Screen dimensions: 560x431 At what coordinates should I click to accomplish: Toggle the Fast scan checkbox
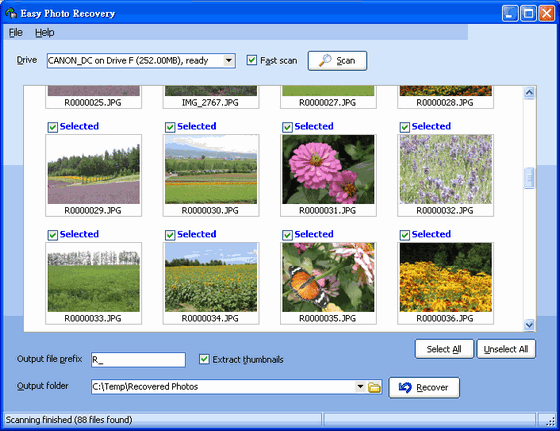point(251,60)
